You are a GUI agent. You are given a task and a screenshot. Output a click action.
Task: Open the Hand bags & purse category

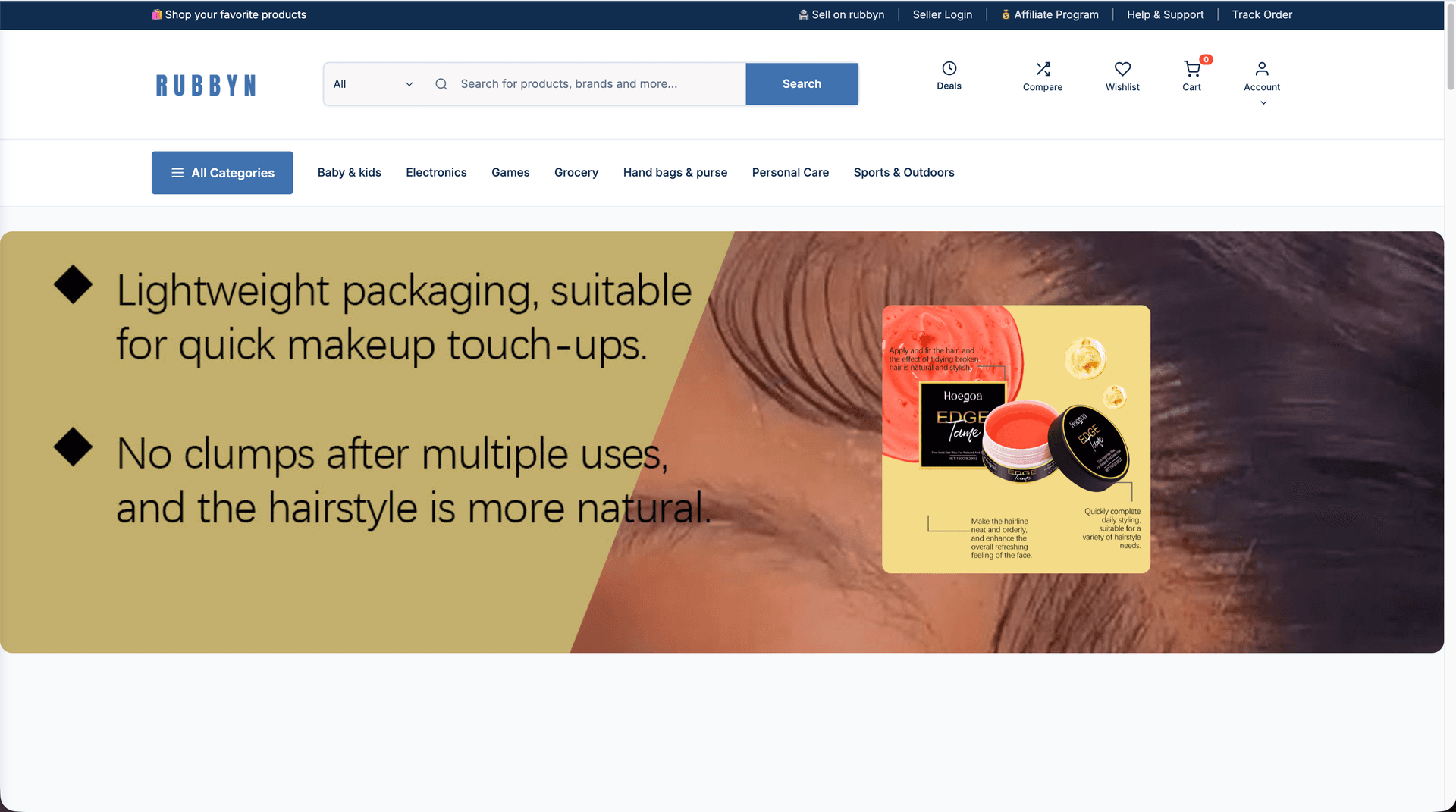(675, 173)
